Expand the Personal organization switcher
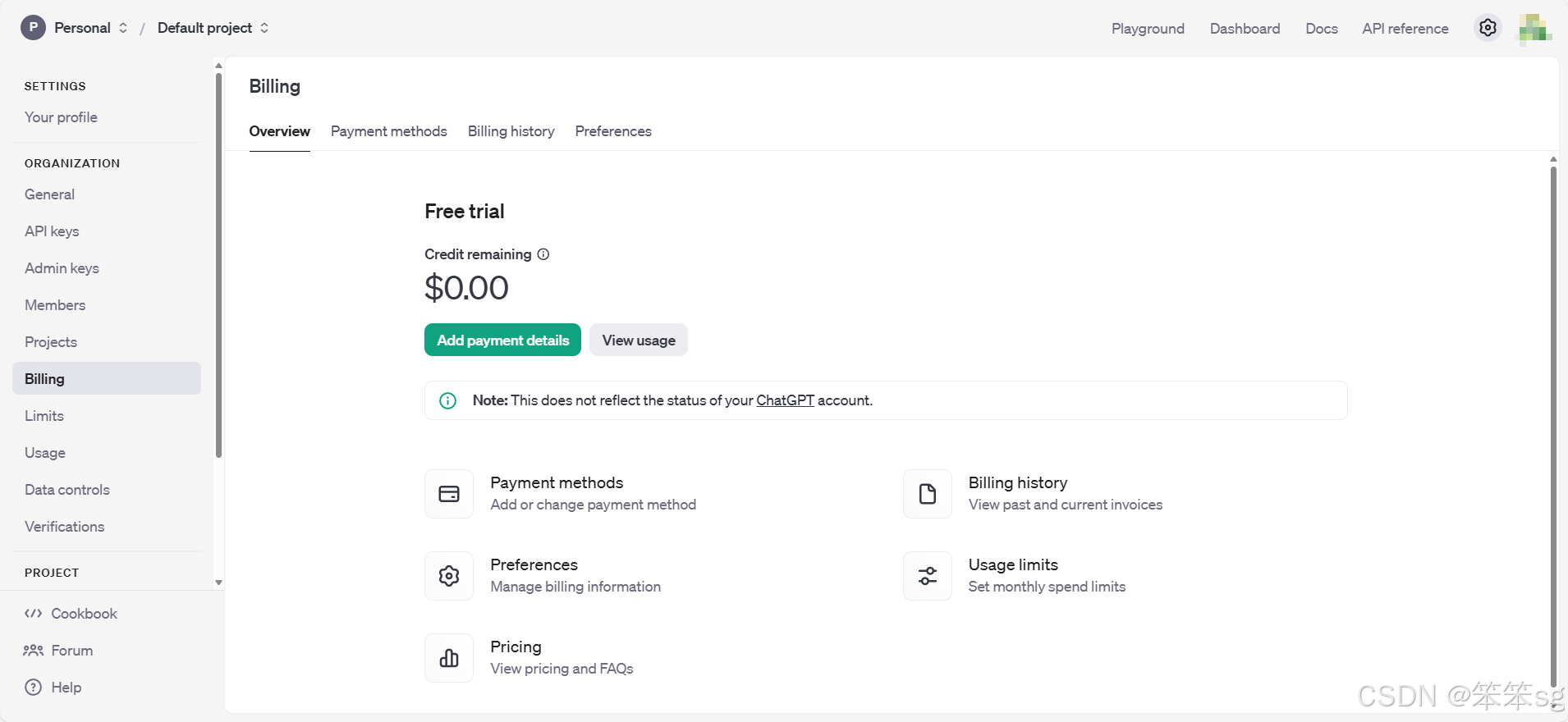 point(75,28)
